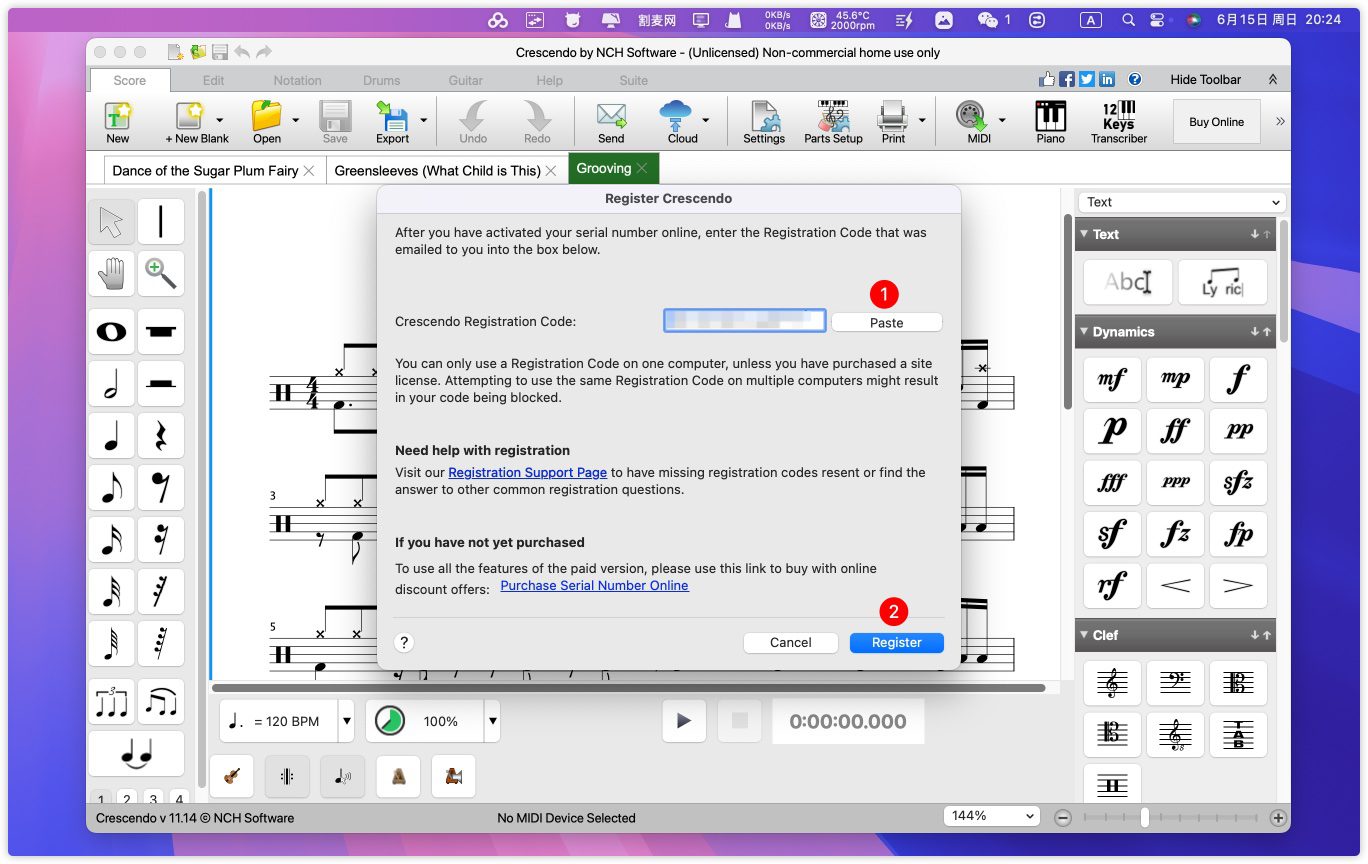Toggle the triplet note mode
Viewport: 1368px width, 864px height.
click(111, 703)
